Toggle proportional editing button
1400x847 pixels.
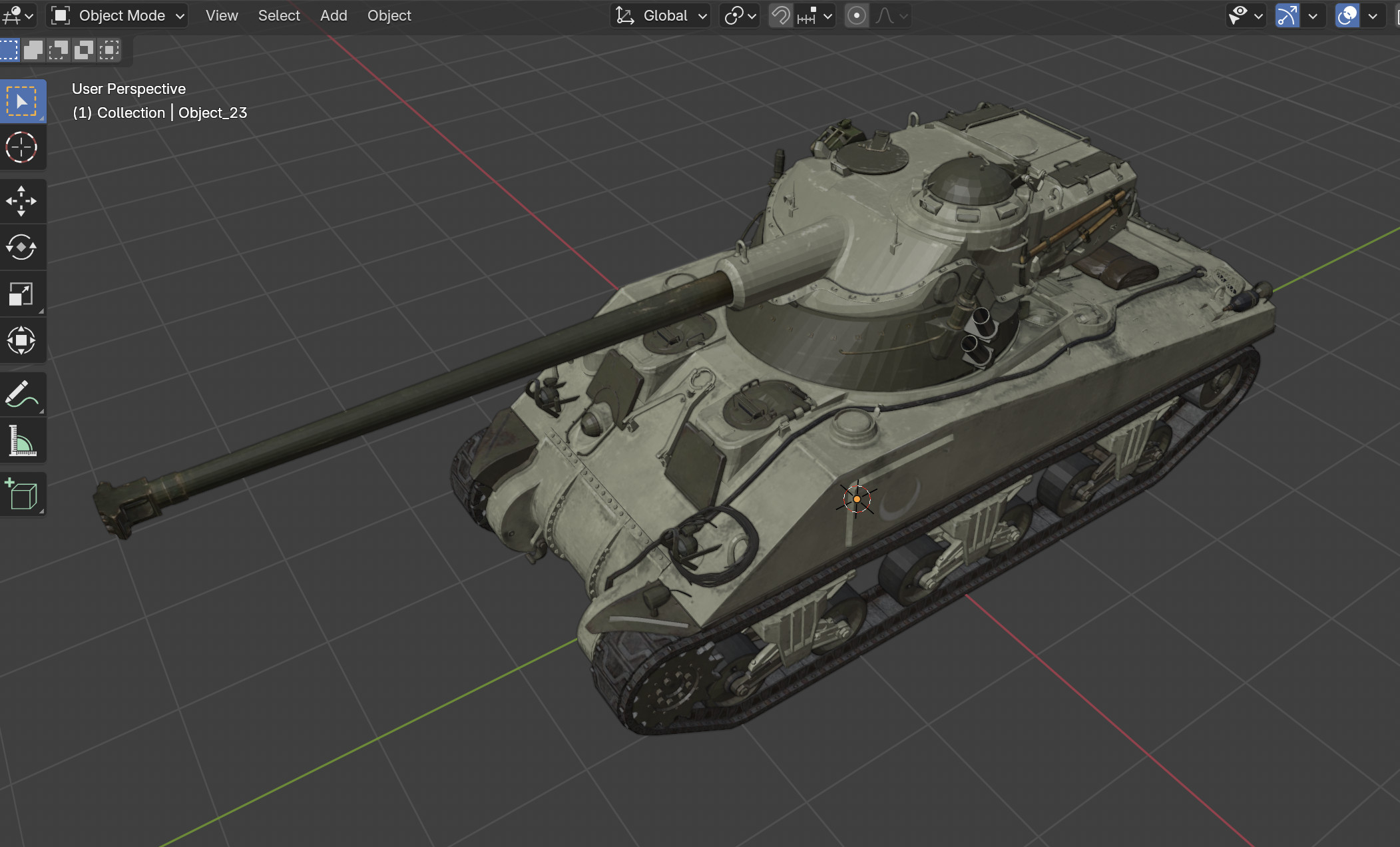pos(857,15)
